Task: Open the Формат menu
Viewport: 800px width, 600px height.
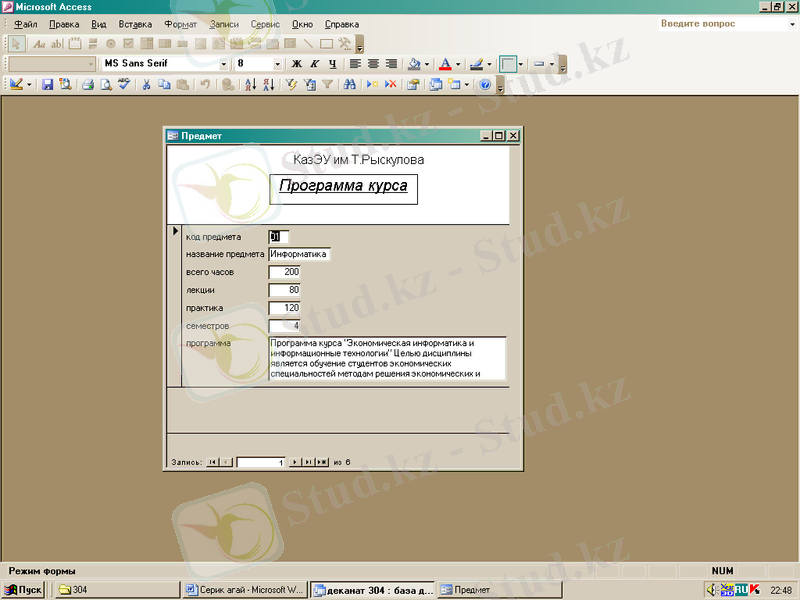Action: (180, 23)
